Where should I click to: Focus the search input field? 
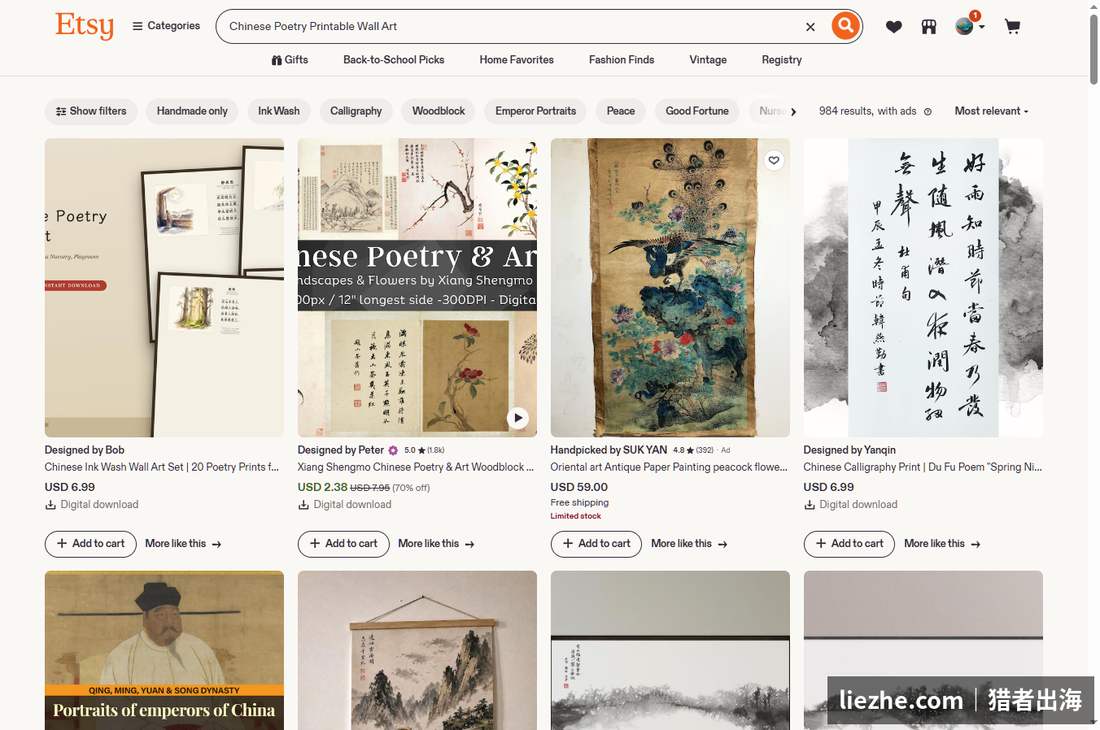512,27
